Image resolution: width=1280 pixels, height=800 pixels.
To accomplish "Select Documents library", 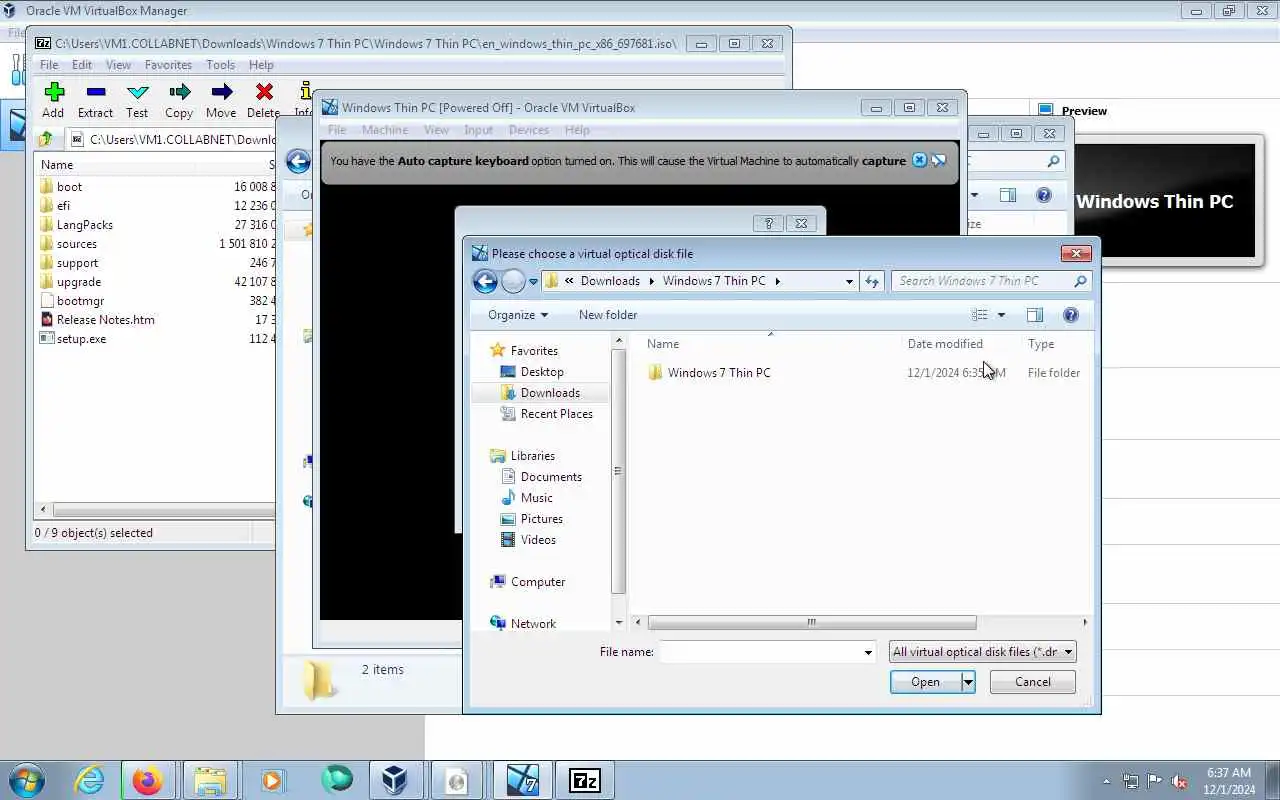I will [551, 477].
